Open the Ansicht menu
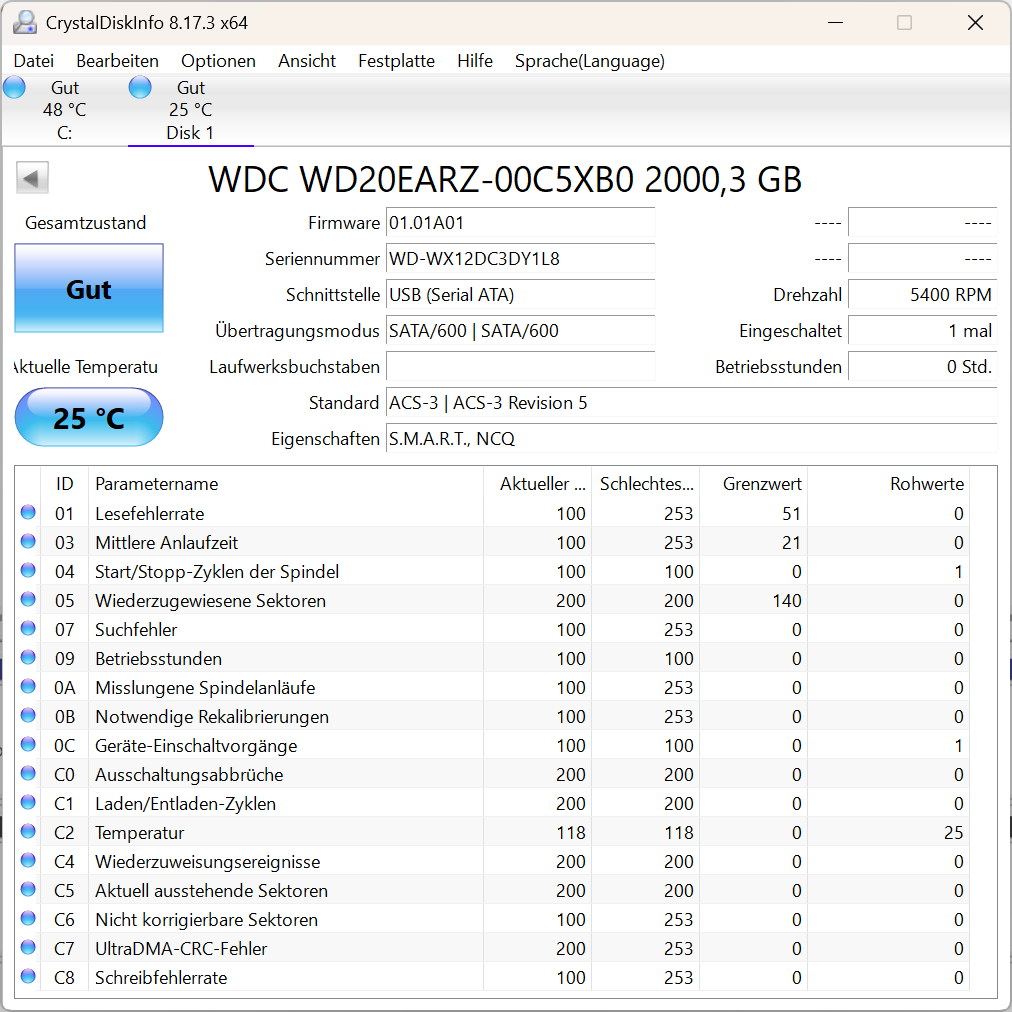 click(x=307, y=61)
